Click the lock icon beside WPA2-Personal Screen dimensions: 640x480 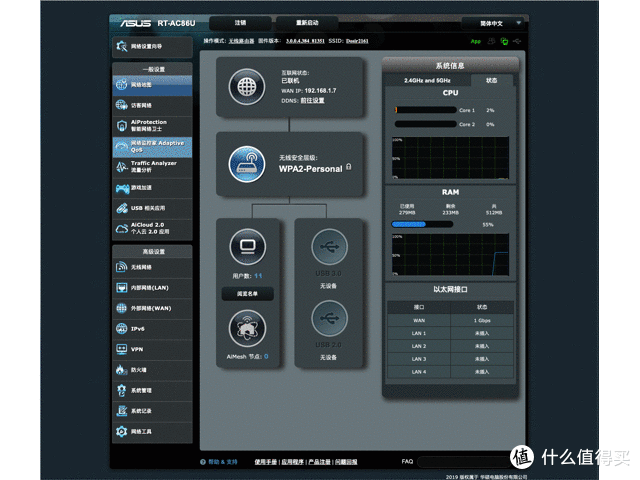point(349,167)
